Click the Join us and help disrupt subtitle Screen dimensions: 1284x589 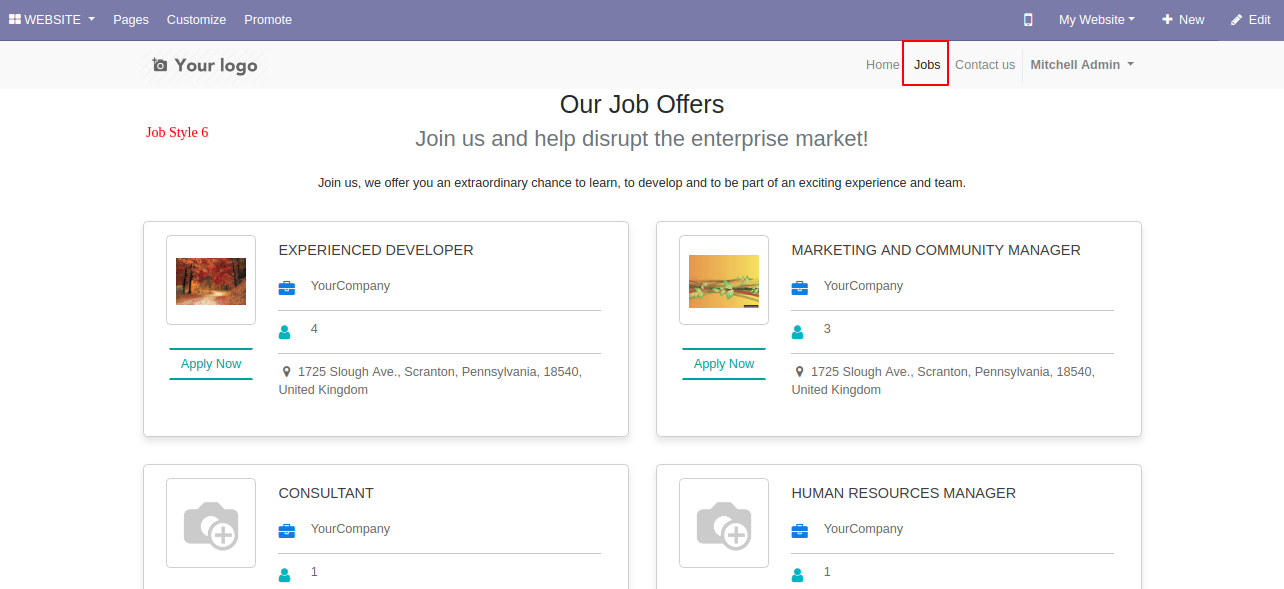click(642, 139)
